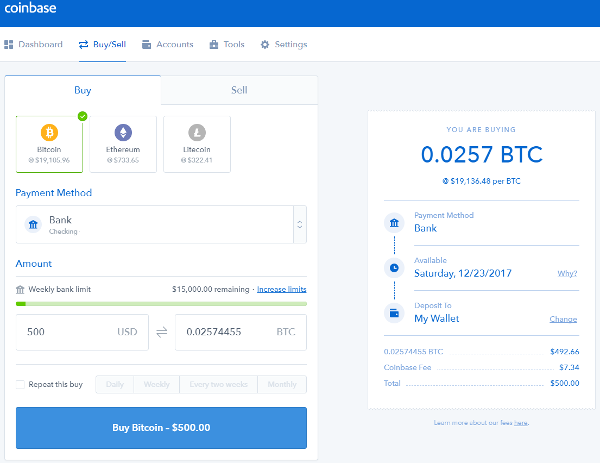Select the Ethereum currency card
This screenshot has width=600, height=463.
123,144
